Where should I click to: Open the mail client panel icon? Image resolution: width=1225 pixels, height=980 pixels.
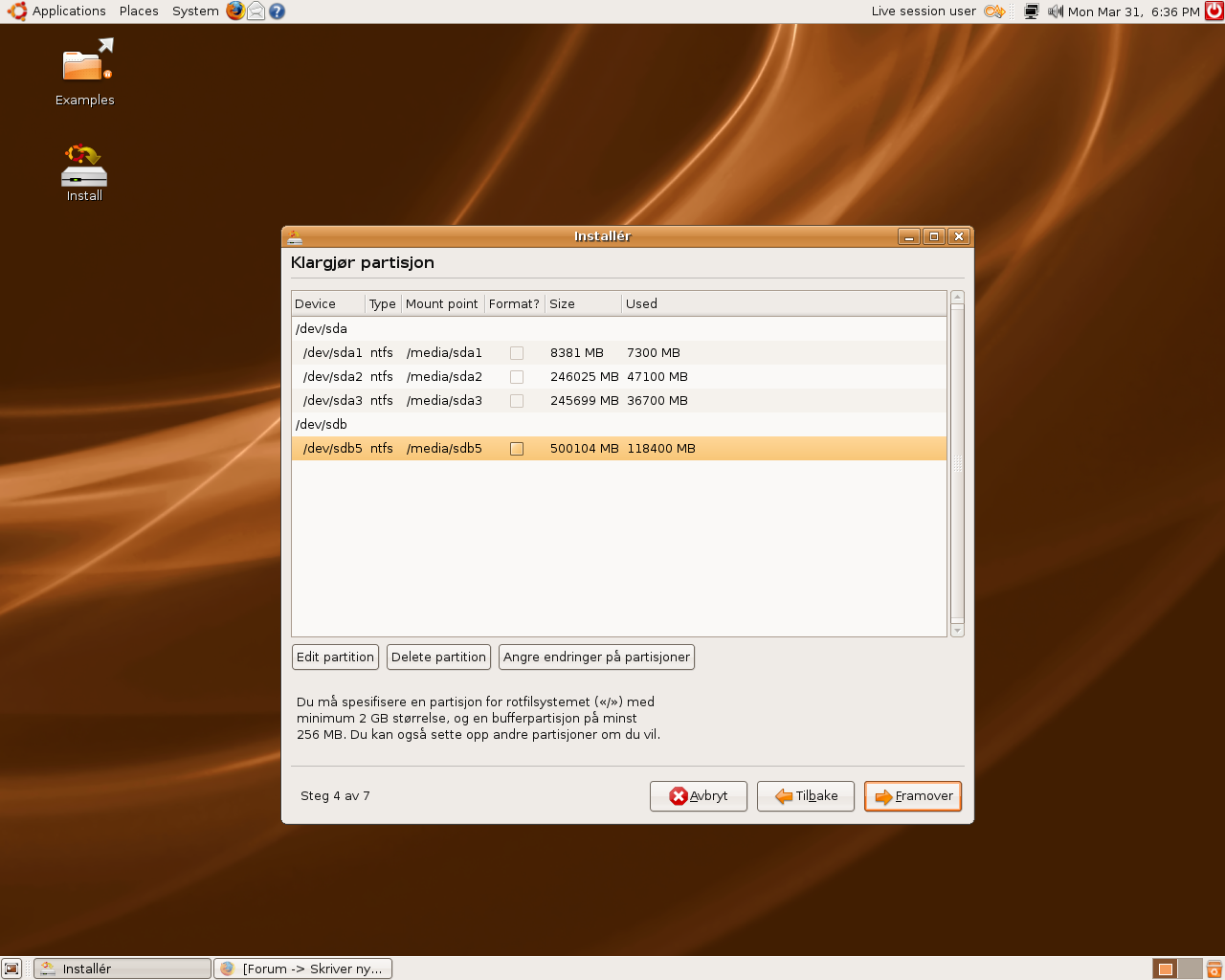click(x=256, y=11)
